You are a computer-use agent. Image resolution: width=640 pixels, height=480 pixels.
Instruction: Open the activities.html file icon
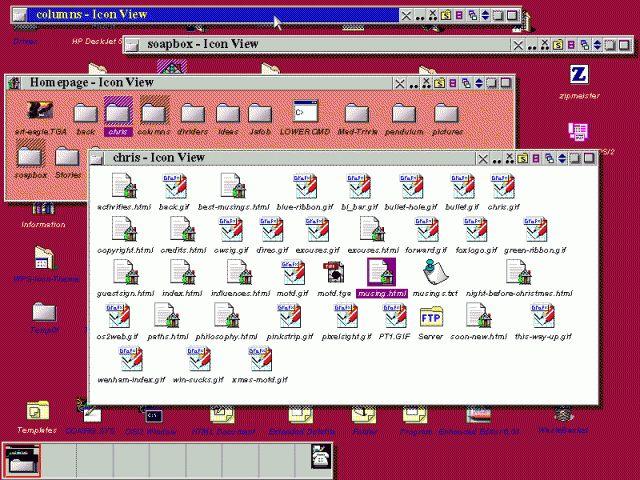point(123,186)
